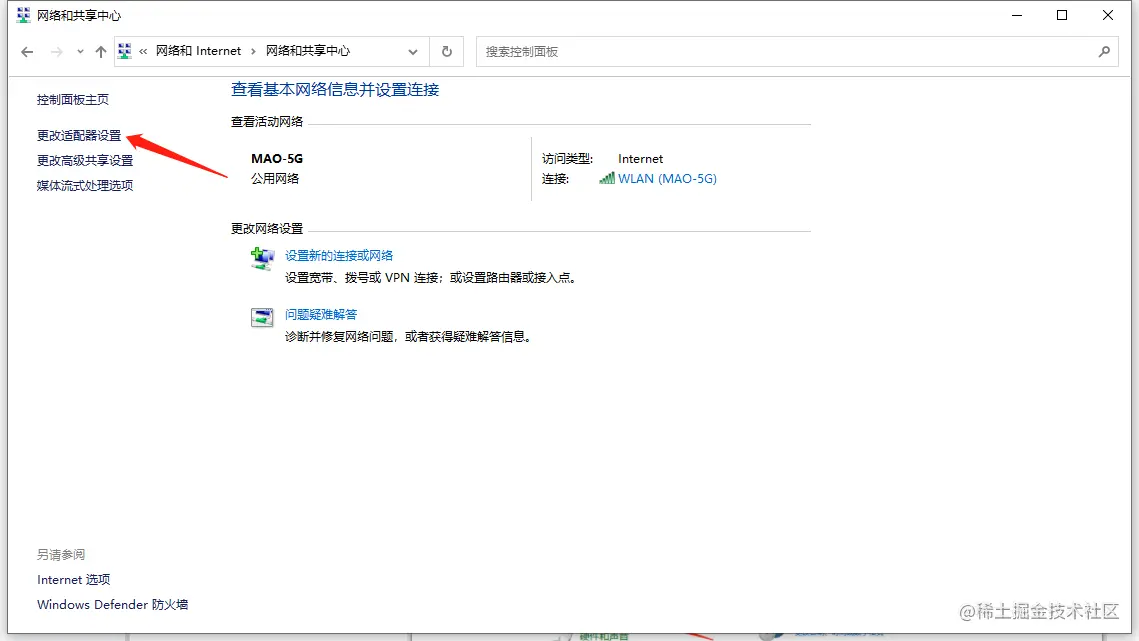Go back using the back arrow
Viewport: 1139px width, 641px height.
[x=27, y=52]
